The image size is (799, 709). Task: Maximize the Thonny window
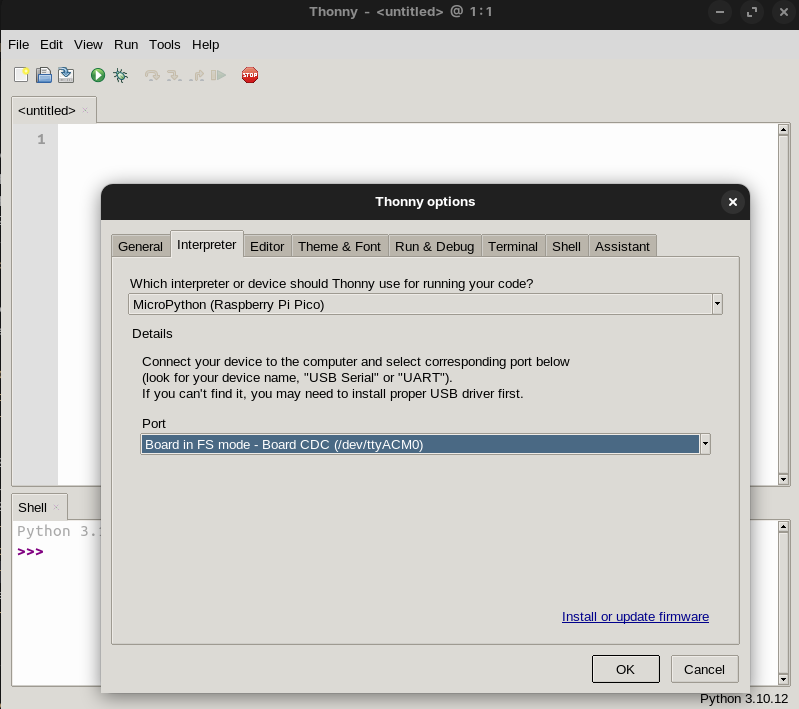[752, 12]
